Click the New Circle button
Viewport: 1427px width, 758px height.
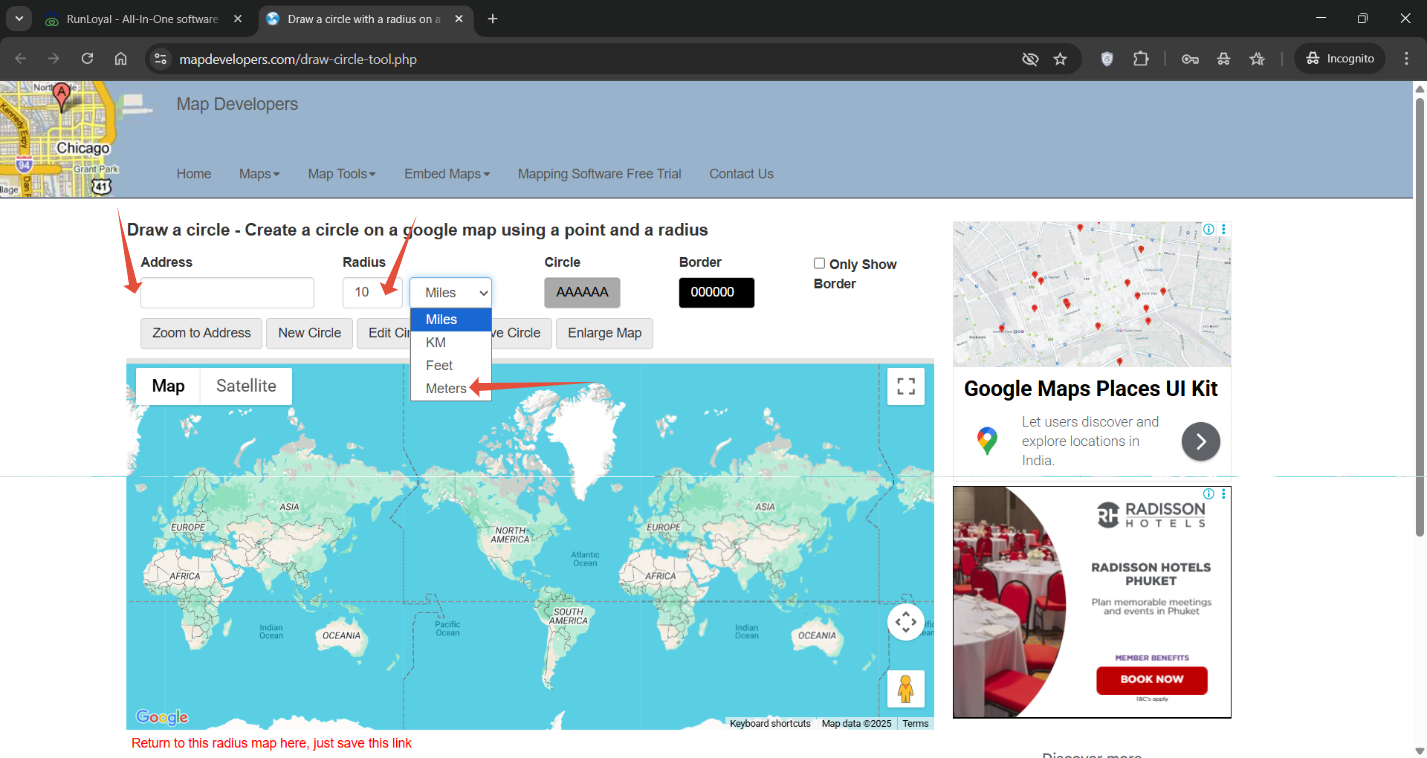pos(309,333)
